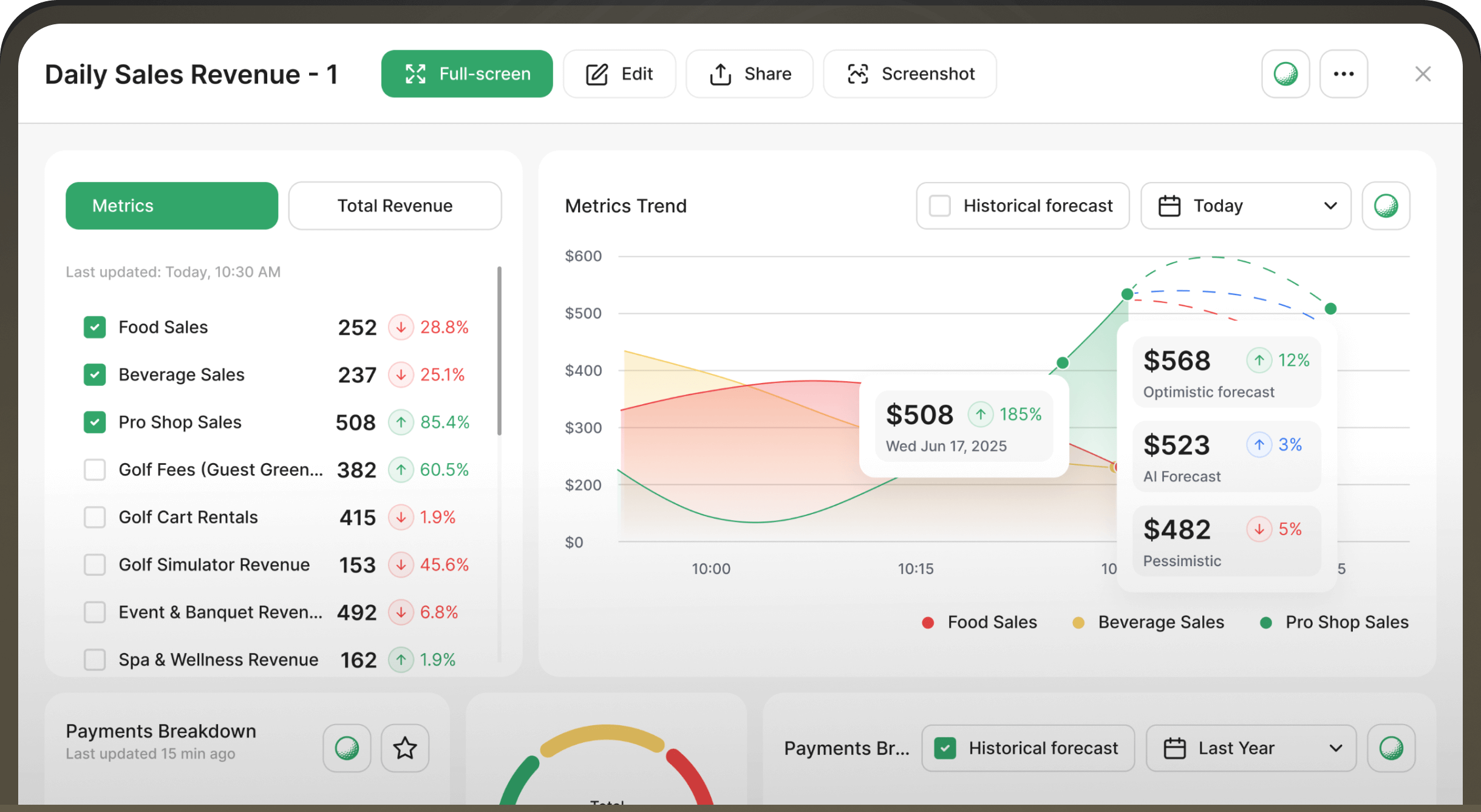Click golf ball icon in Payments Breakdown card
The width and height of the screenshot is (1481, 812).
pyautogui.click(x=347, y=748)
